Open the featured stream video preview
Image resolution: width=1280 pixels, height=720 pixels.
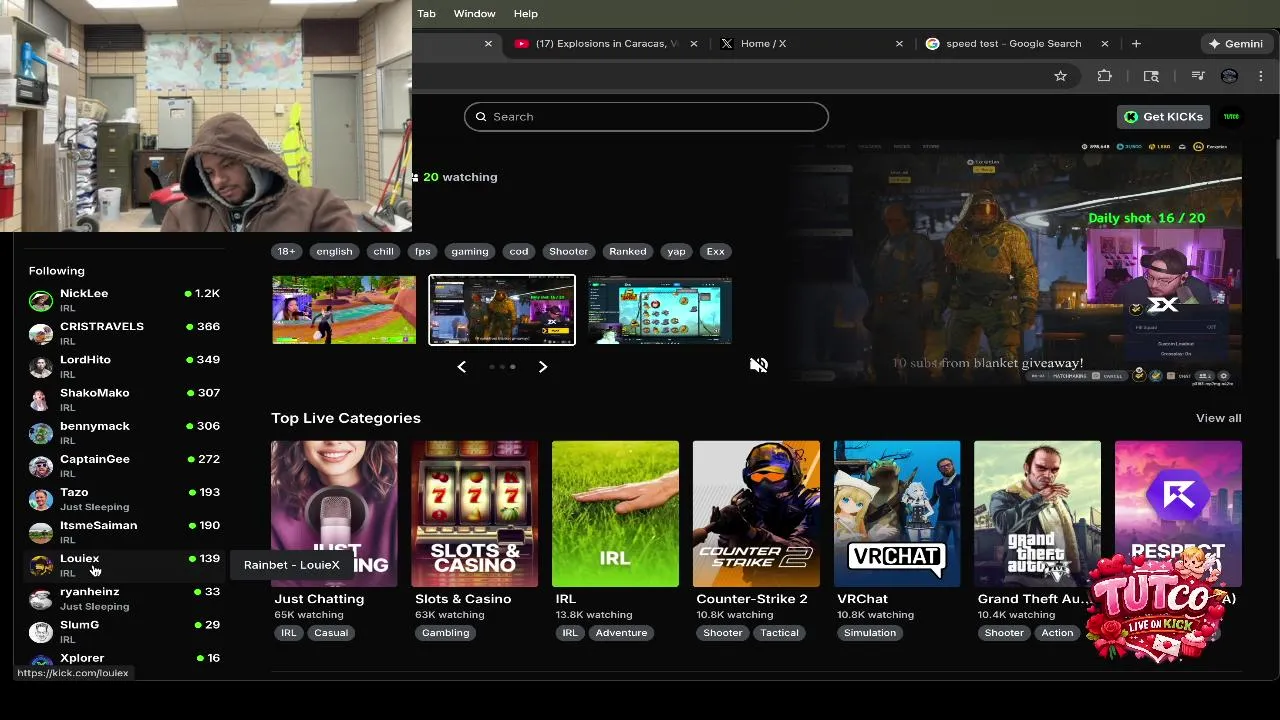point(1015,263)
